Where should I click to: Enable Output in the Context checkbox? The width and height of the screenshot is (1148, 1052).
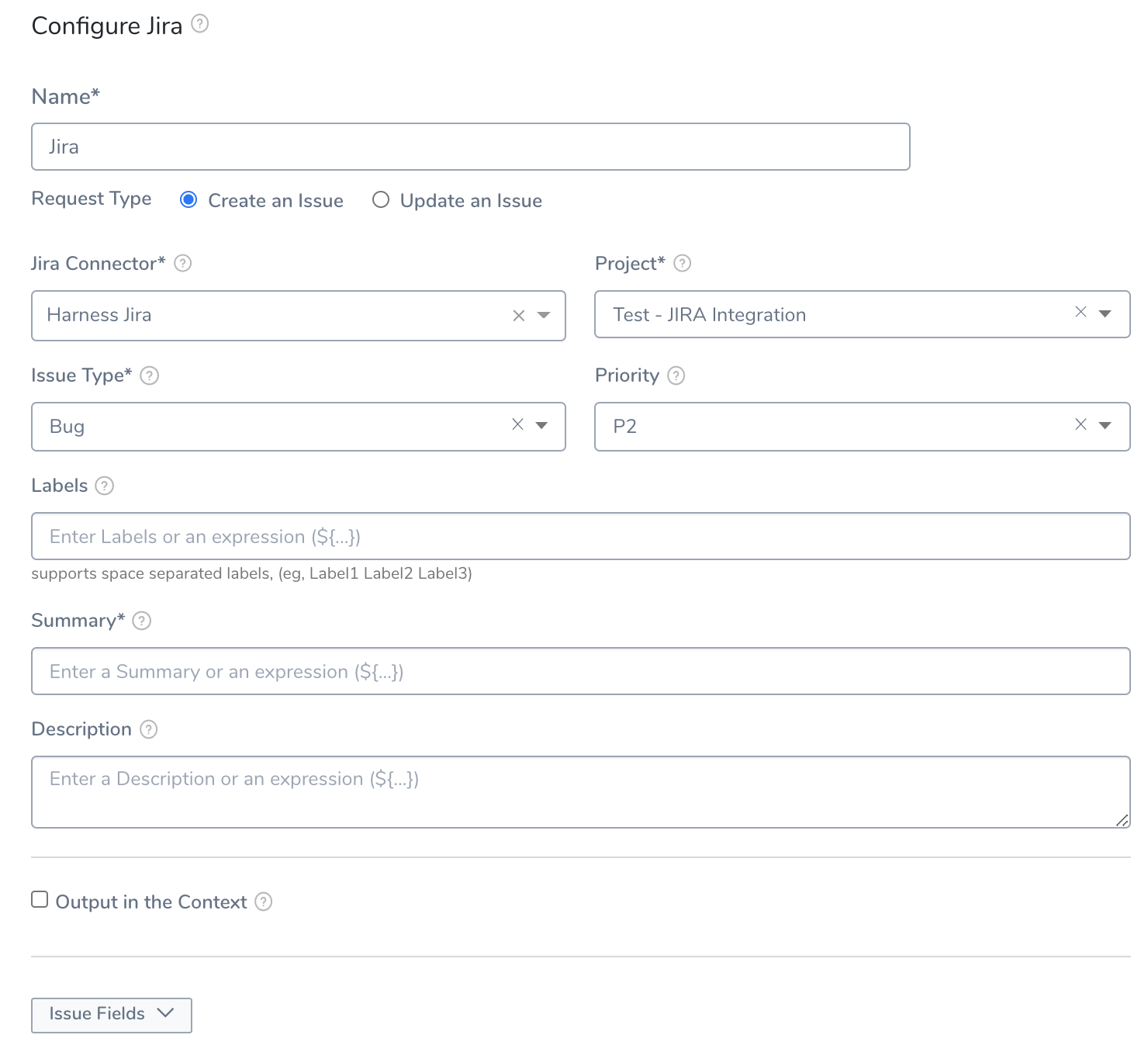(40, 899)
